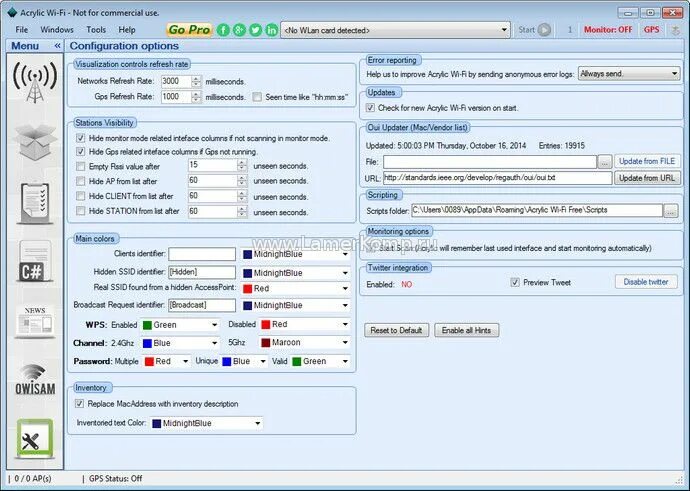This screenshot has width=690, height=491.
Task: Open Inventoried text Color dropdown
Action: click(206, 423)
